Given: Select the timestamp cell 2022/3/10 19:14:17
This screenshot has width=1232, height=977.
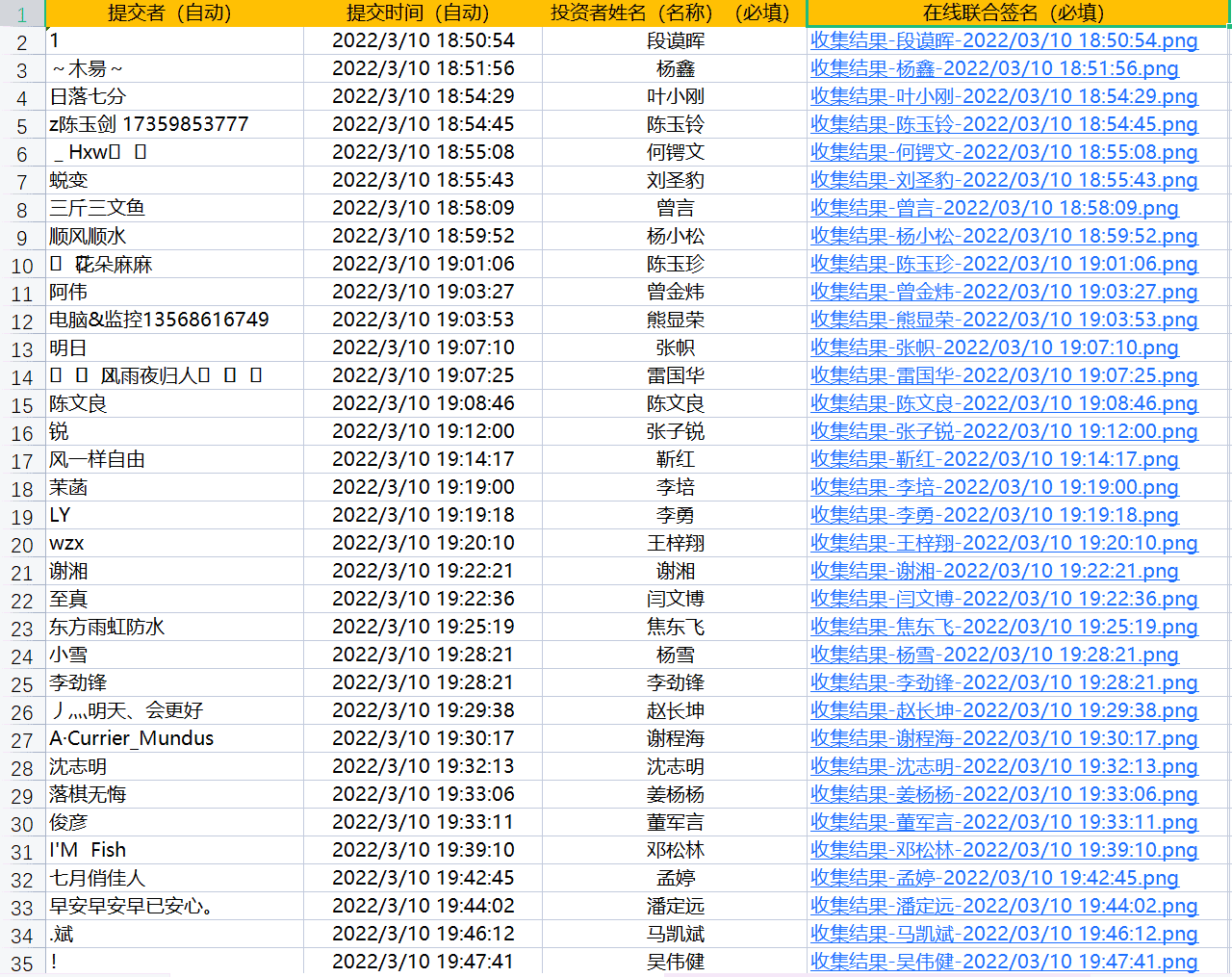Looking at the screenshot, I should 423,460.
